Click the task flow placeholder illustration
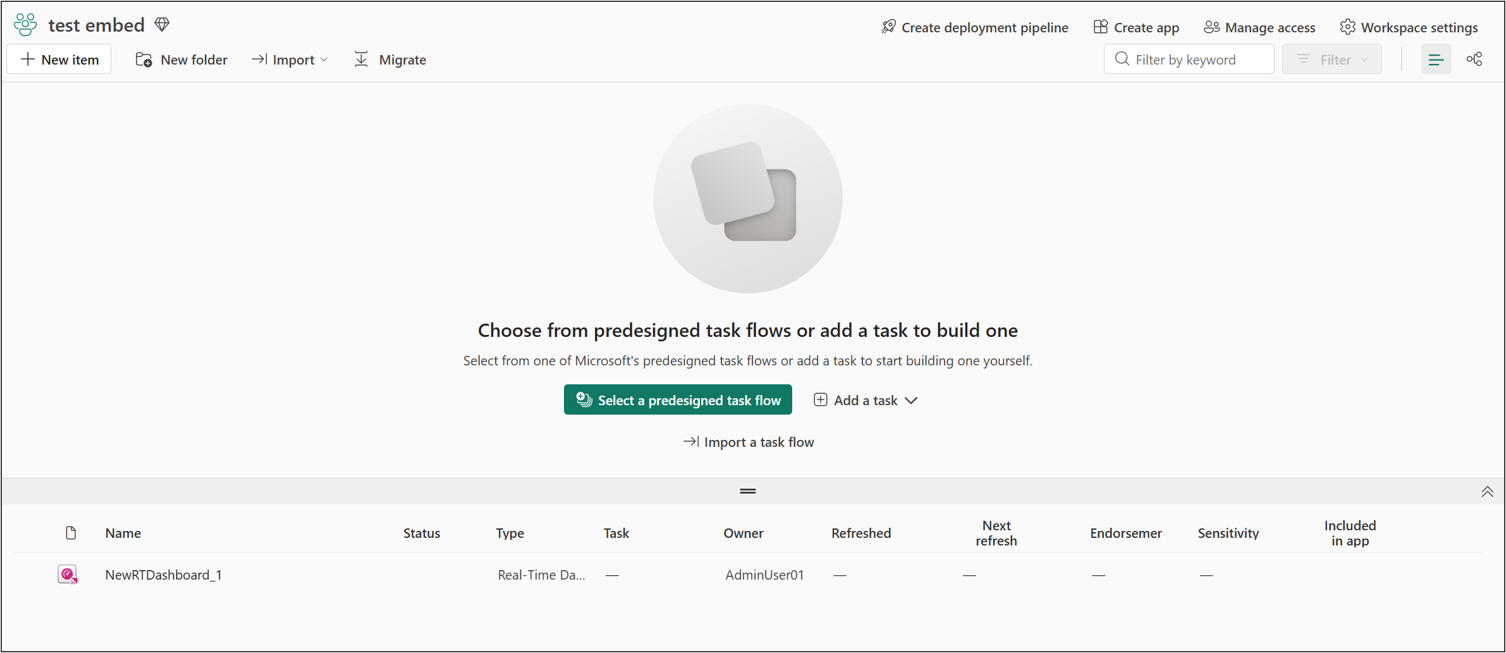 748,199
